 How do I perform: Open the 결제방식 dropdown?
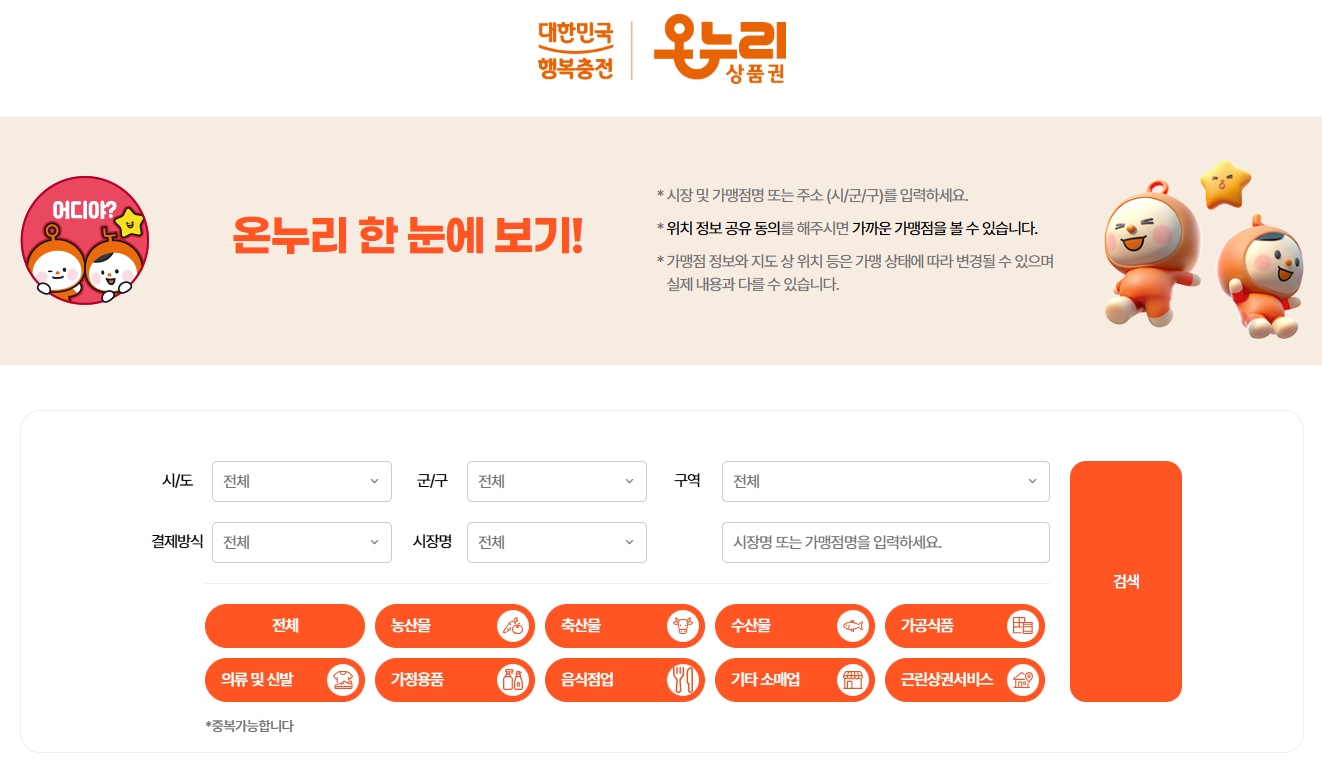(302, 542)
